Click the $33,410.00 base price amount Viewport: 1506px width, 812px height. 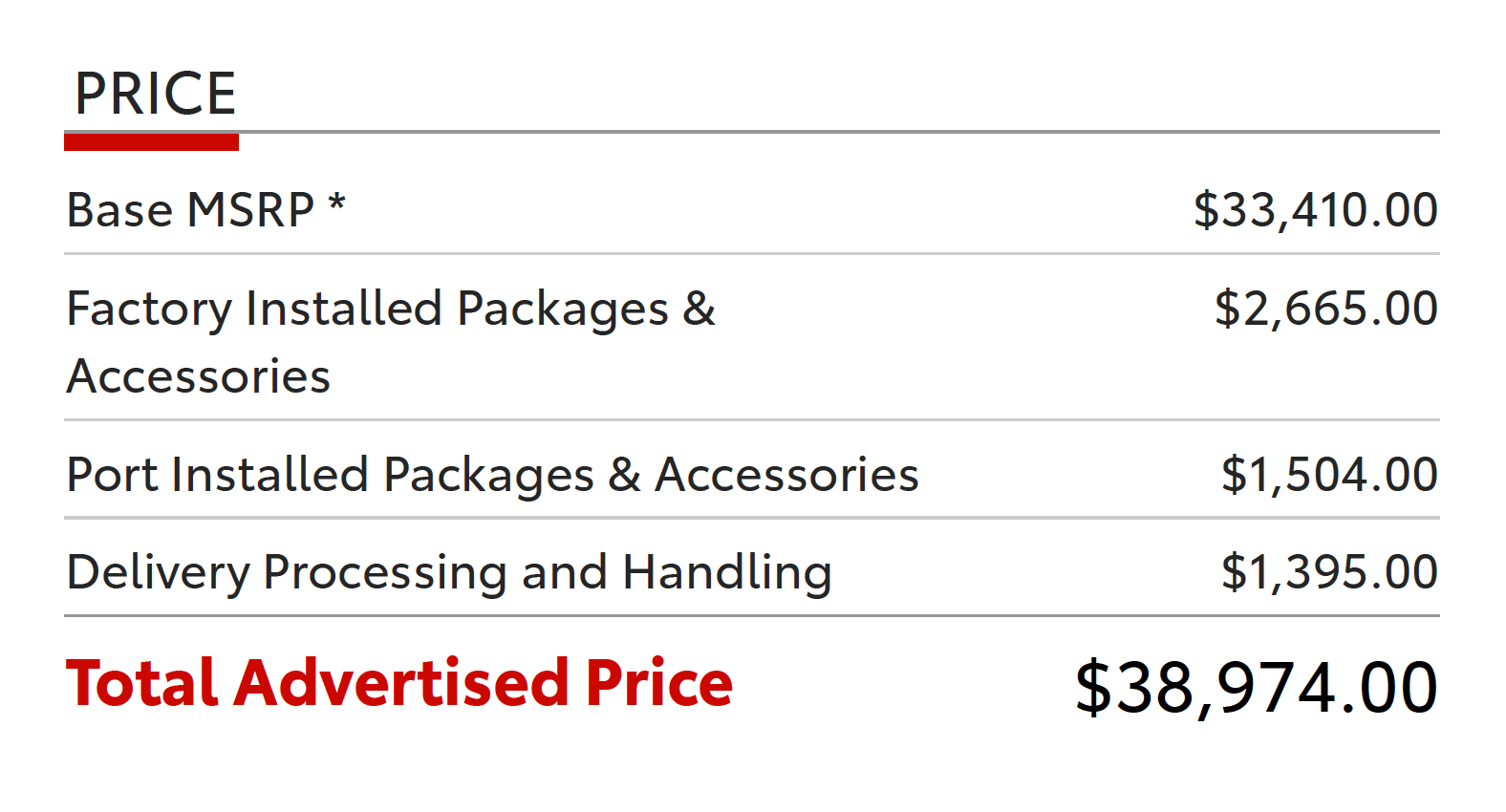pyautogui.click(x=1315, y=210)
